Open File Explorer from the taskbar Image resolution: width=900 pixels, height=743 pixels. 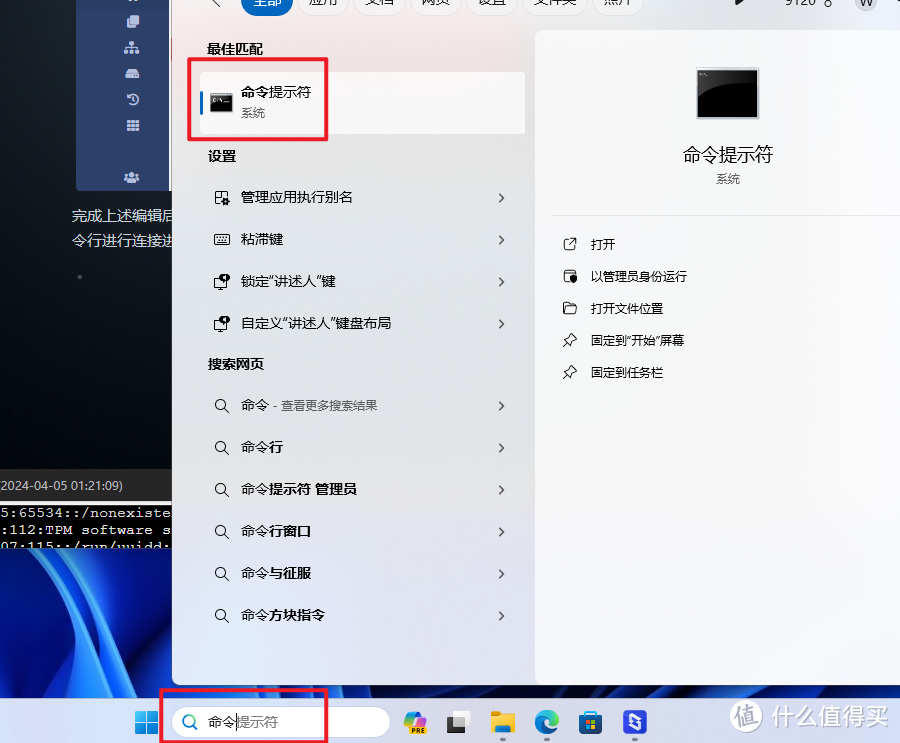(x=502, y=721)
